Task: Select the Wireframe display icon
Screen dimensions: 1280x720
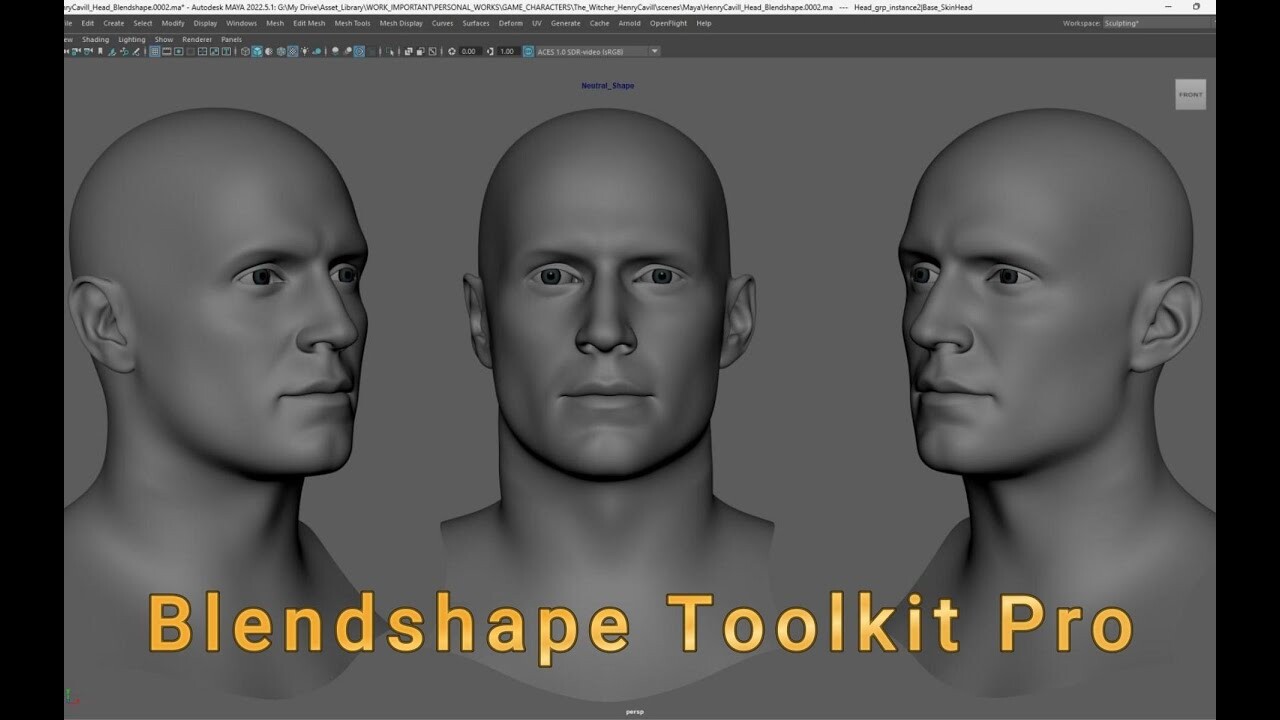Action: click(x=244, y=51)
